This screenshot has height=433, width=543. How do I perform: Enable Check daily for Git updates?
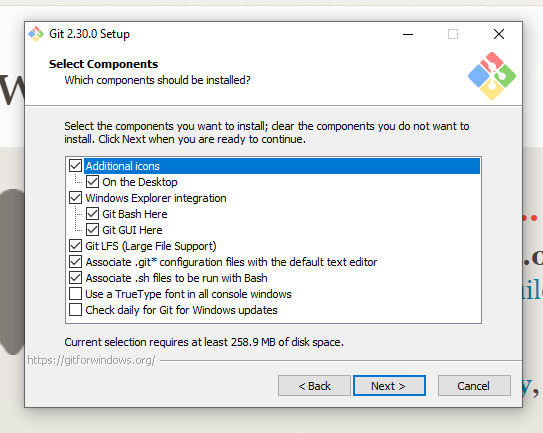click(75, 310)
